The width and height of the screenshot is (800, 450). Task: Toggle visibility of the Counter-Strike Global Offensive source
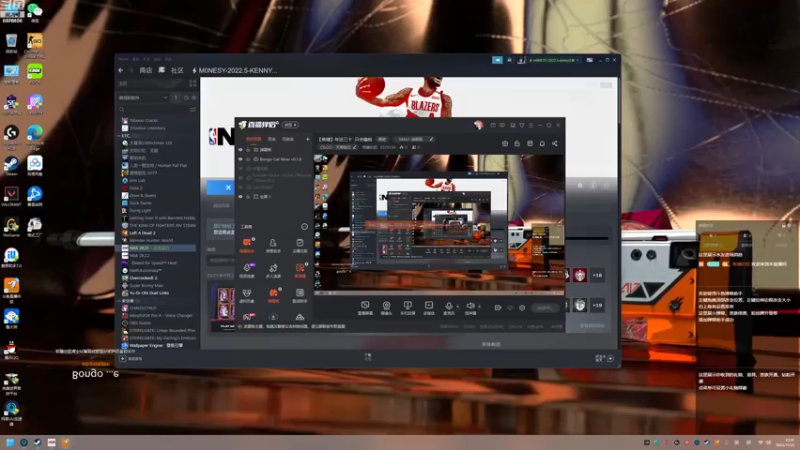[241, 178]
